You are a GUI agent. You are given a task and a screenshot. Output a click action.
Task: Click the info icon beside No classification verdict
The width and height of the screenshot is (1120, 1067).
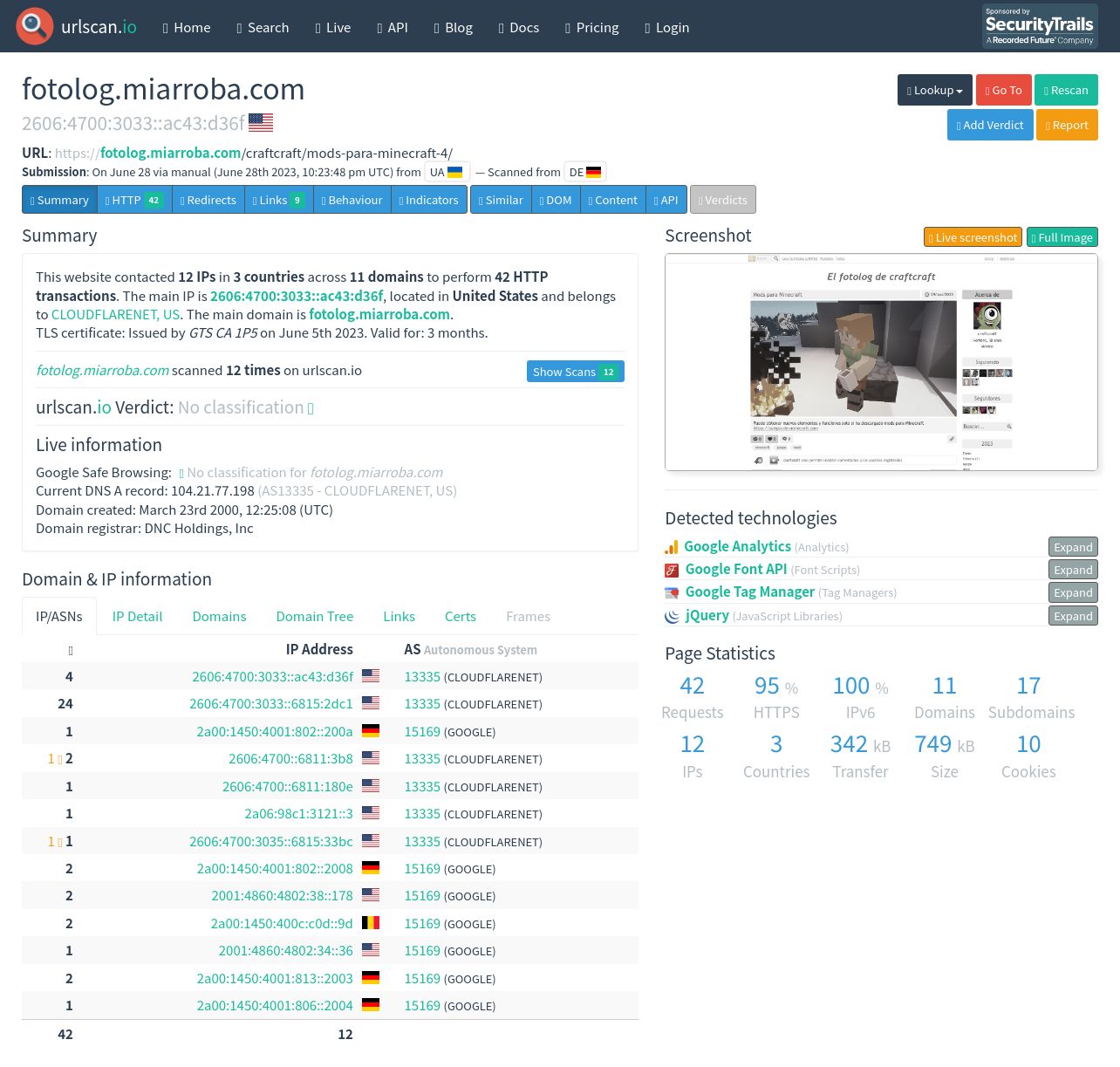pyautogui.click(x=311, y=408)
